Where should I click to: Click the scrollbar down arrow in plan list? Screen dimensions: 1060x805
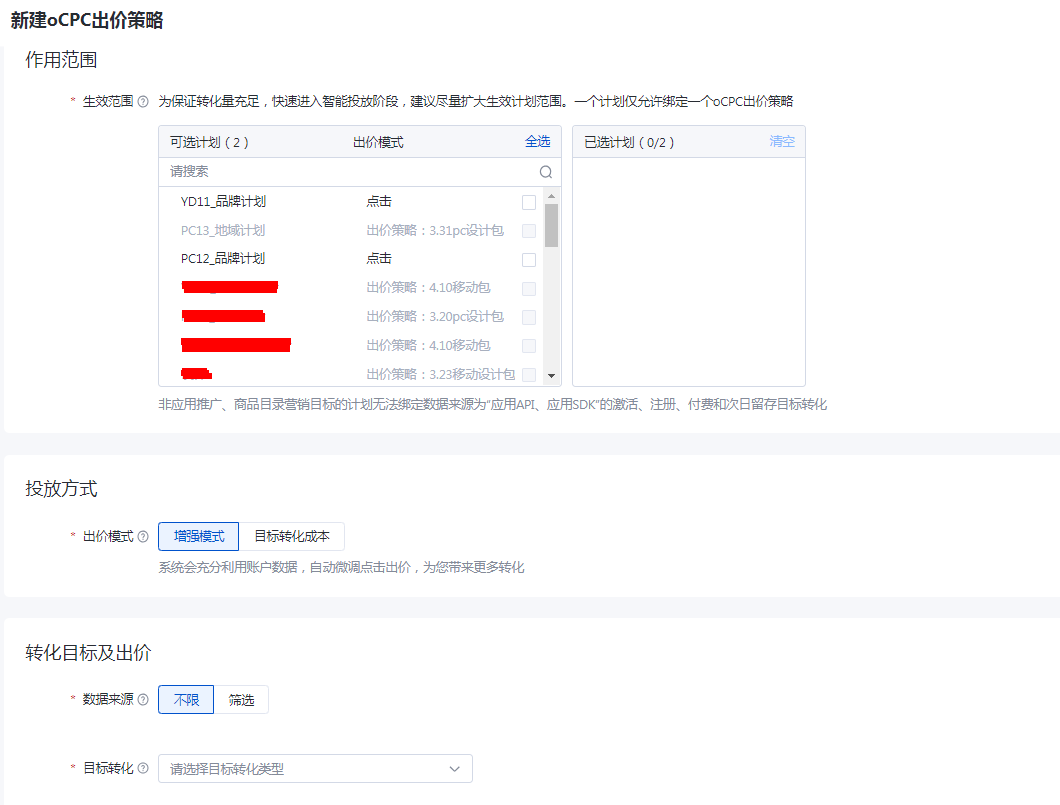tap(553, 374)
